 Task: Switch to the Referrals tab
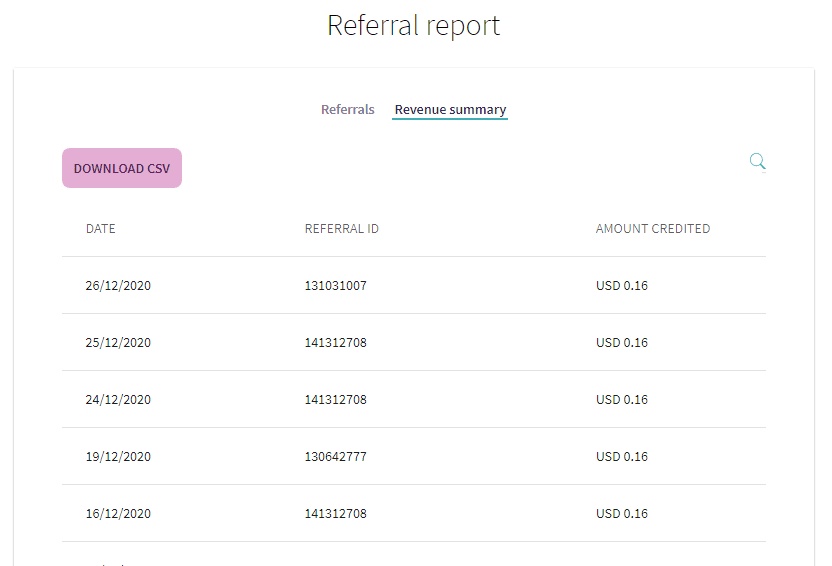point(348,109)
